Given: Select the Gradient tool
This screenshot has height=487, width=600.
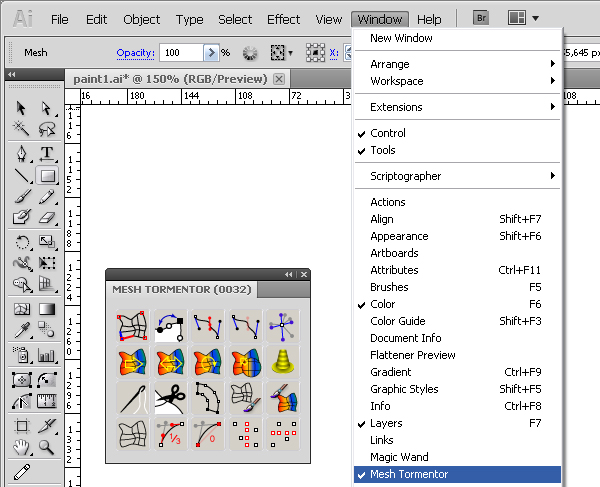Looking at the screenshot, I should click(x=47, y=309).
